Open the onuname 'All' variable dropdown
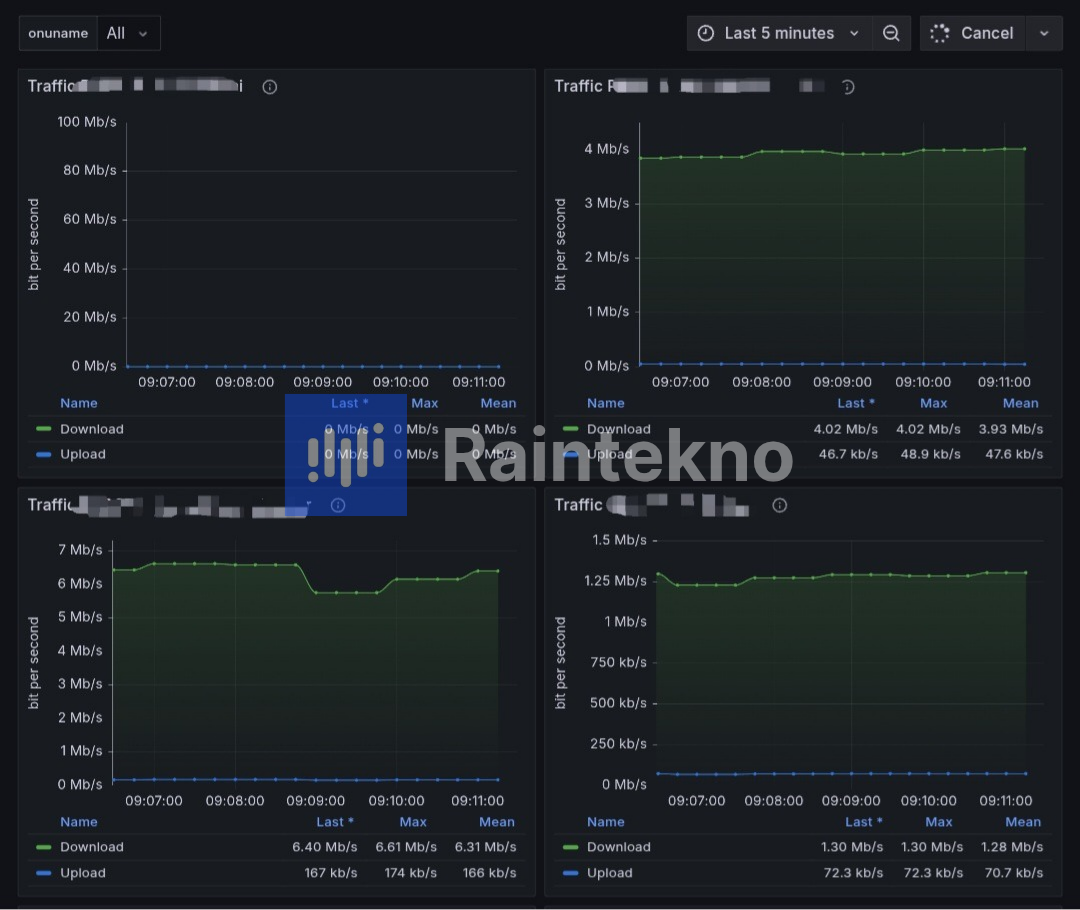 pos(127,33)
